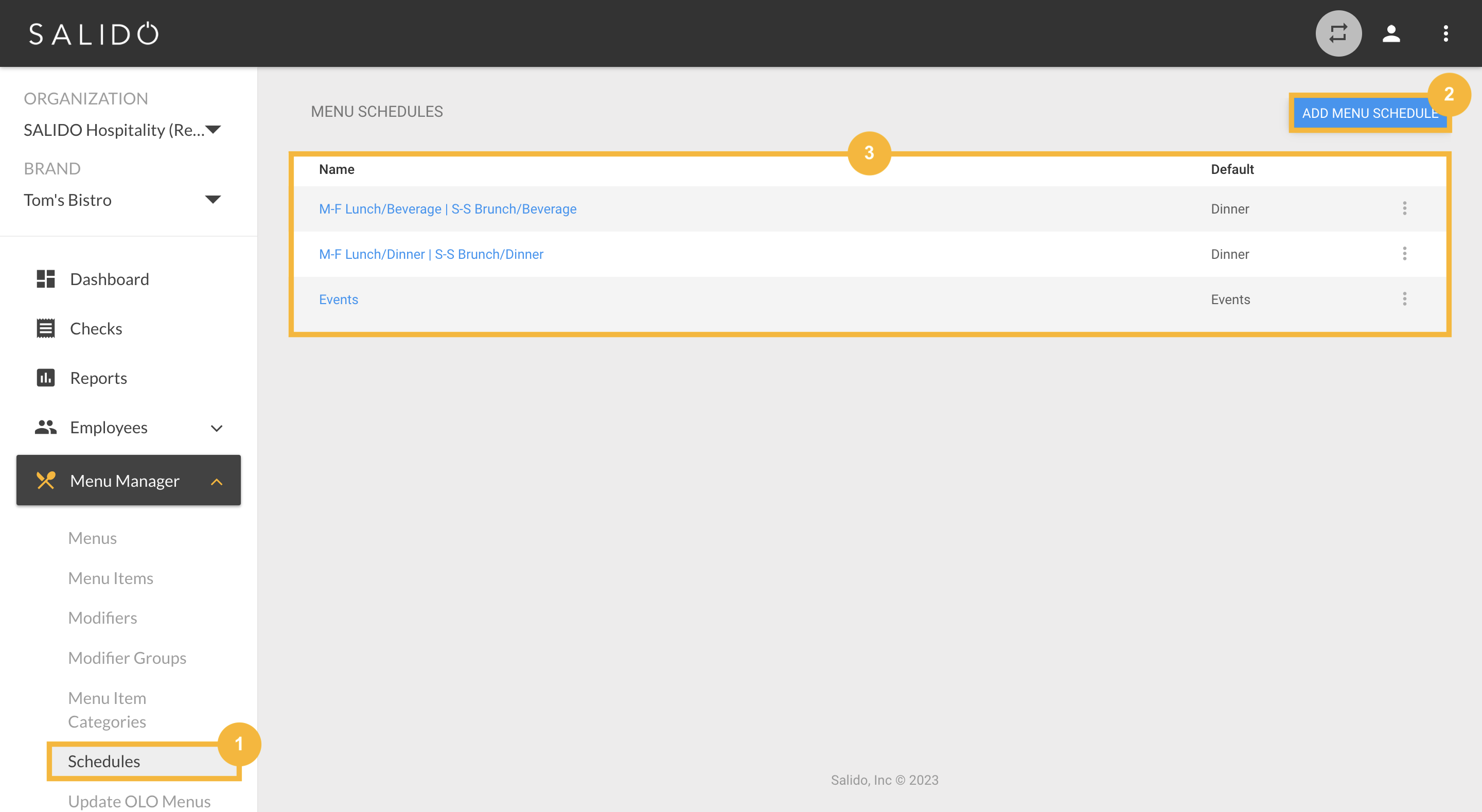1482x812 pixels.
Task: Click the Default column header
Action: point(1232,169)
